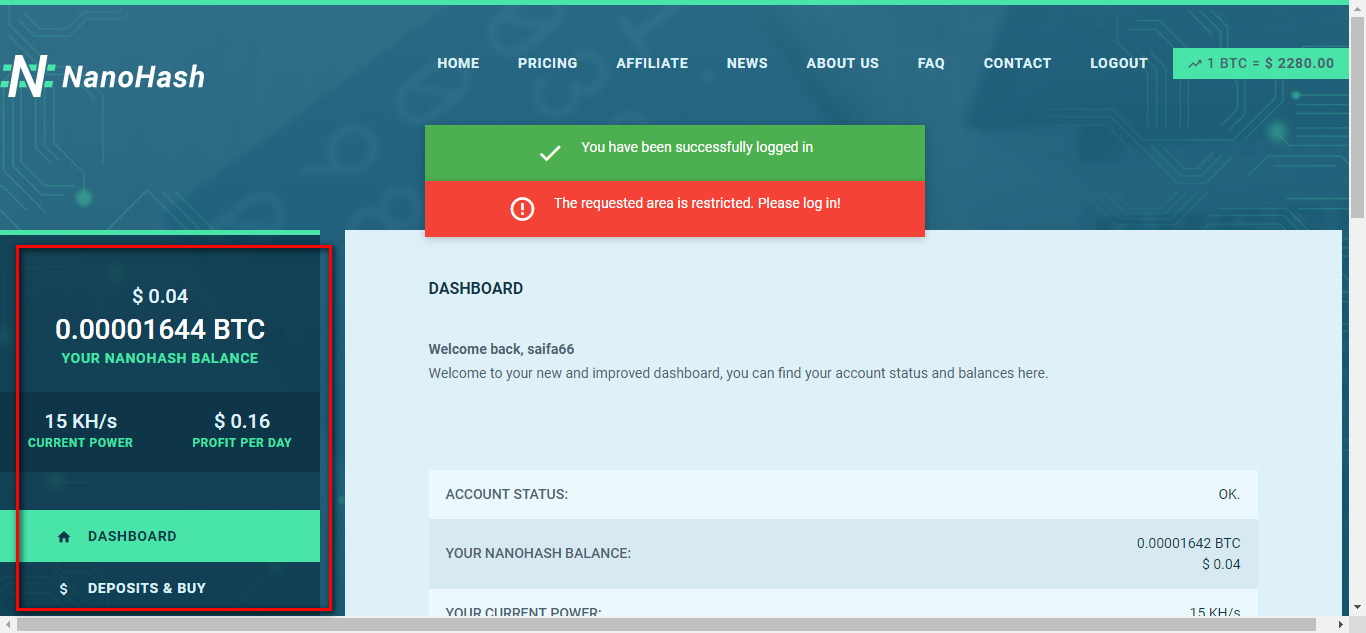Go to the Pricing page
The height and width of the screenshot is (633, 1366).
pos(547,63)
